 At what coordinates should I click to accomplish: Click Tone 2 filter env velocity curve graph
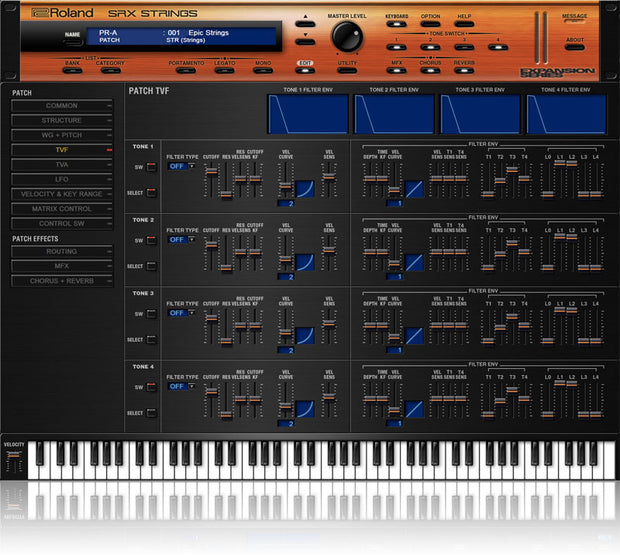(x=414, y=263)
